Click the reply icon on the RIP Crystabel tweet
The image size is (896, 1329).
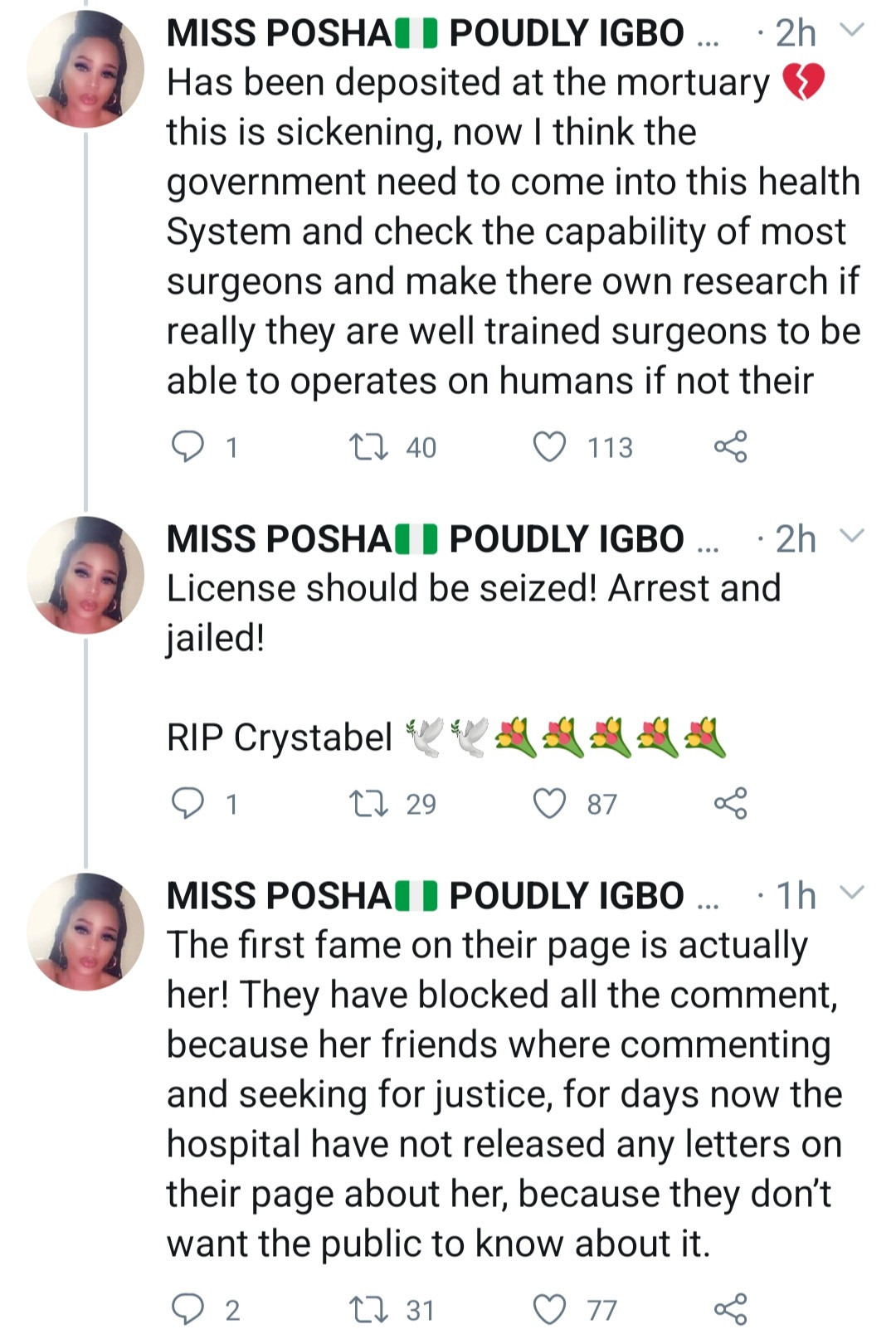(x=189, y=801)
